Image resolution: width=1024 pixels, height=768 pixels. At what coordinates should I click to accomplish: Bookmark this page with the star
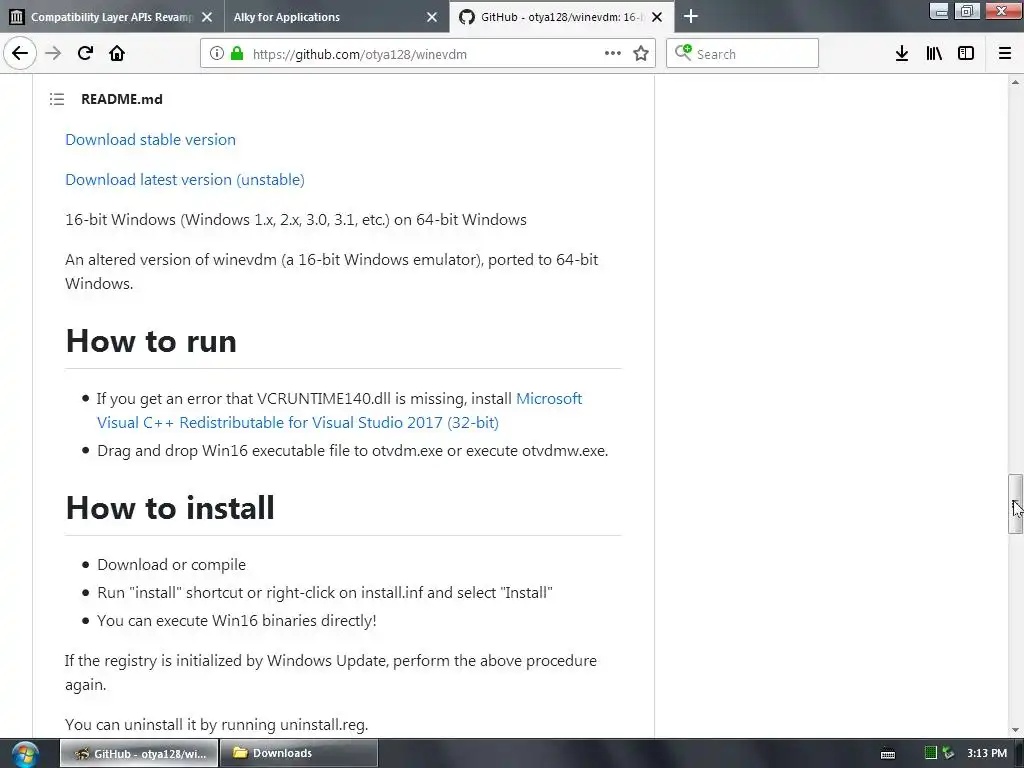(641, 54)
